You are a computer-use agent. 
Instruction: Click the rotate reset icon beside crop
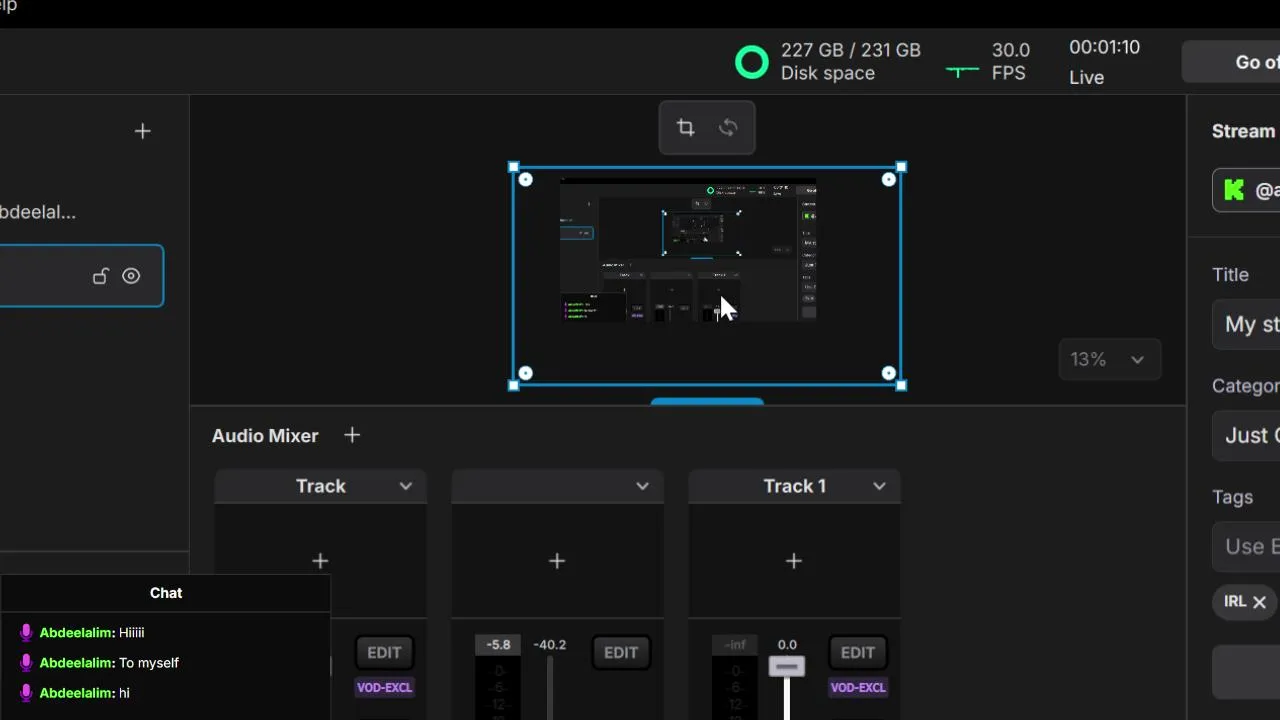728,127
